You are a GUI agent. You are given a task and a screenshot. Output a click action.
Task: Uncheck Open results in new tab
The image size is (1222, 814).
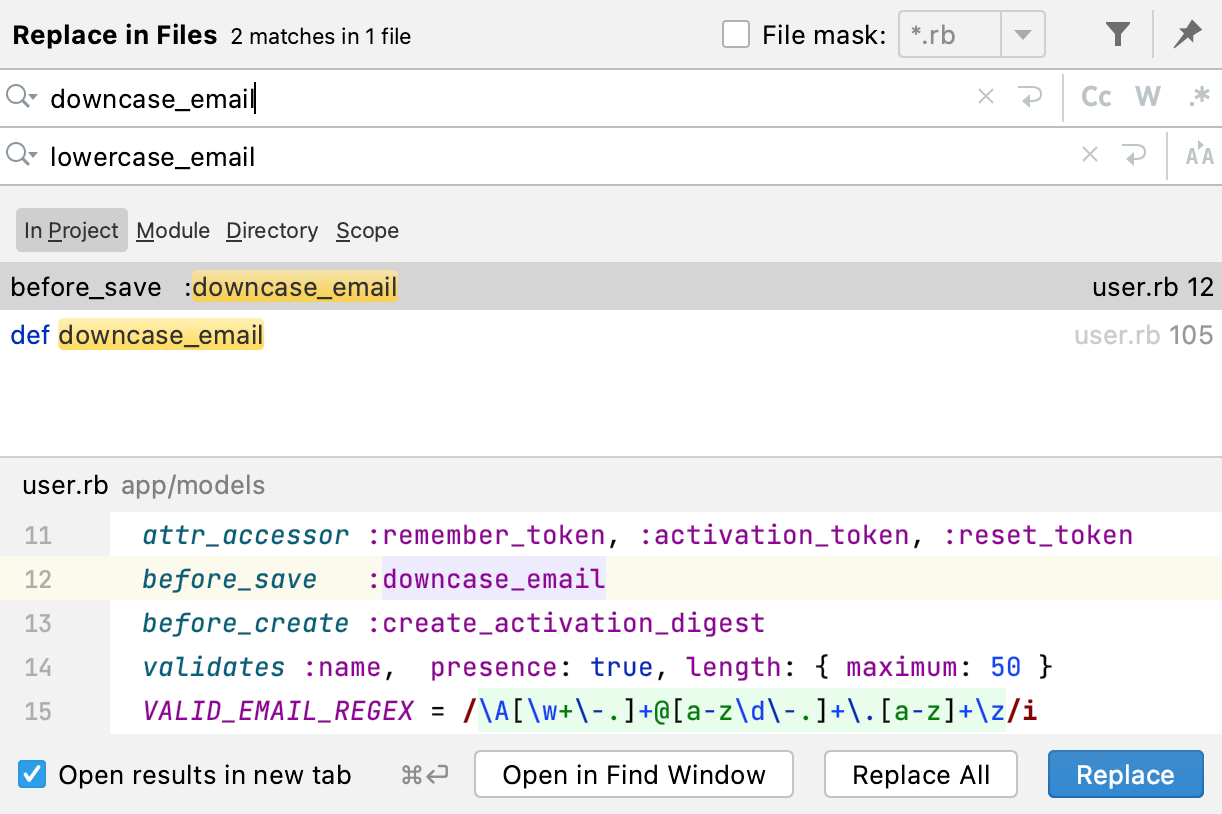coord(33,775)
